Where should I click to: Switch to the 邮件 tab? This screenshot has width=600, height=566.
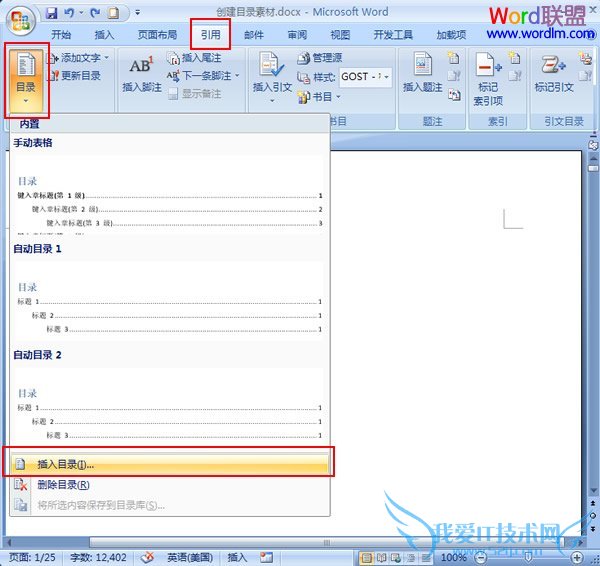pos(254,35)
